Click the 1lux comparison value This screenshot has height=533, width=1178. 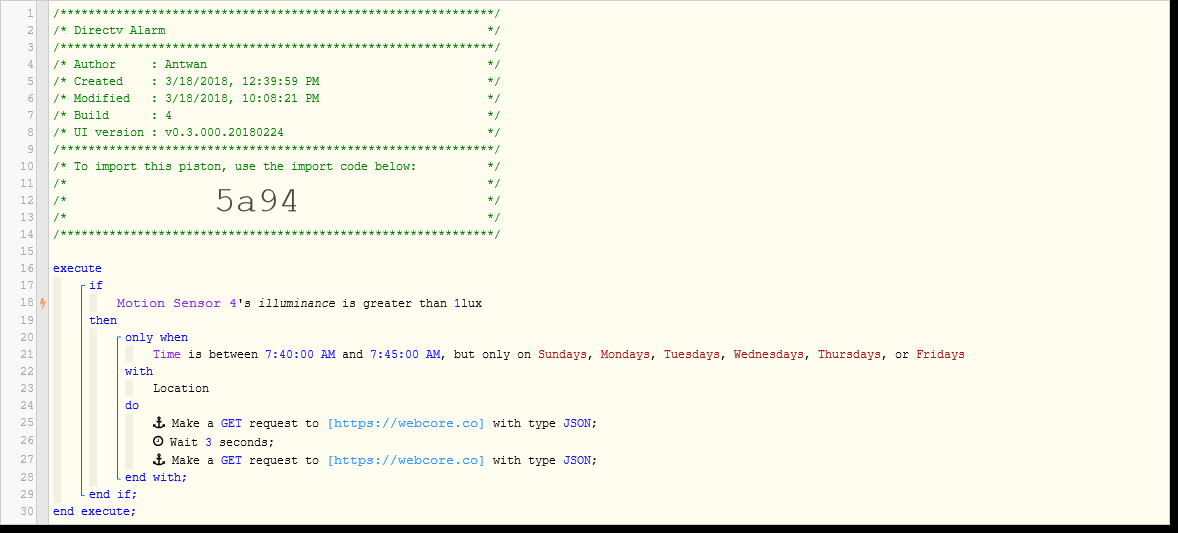467,303
